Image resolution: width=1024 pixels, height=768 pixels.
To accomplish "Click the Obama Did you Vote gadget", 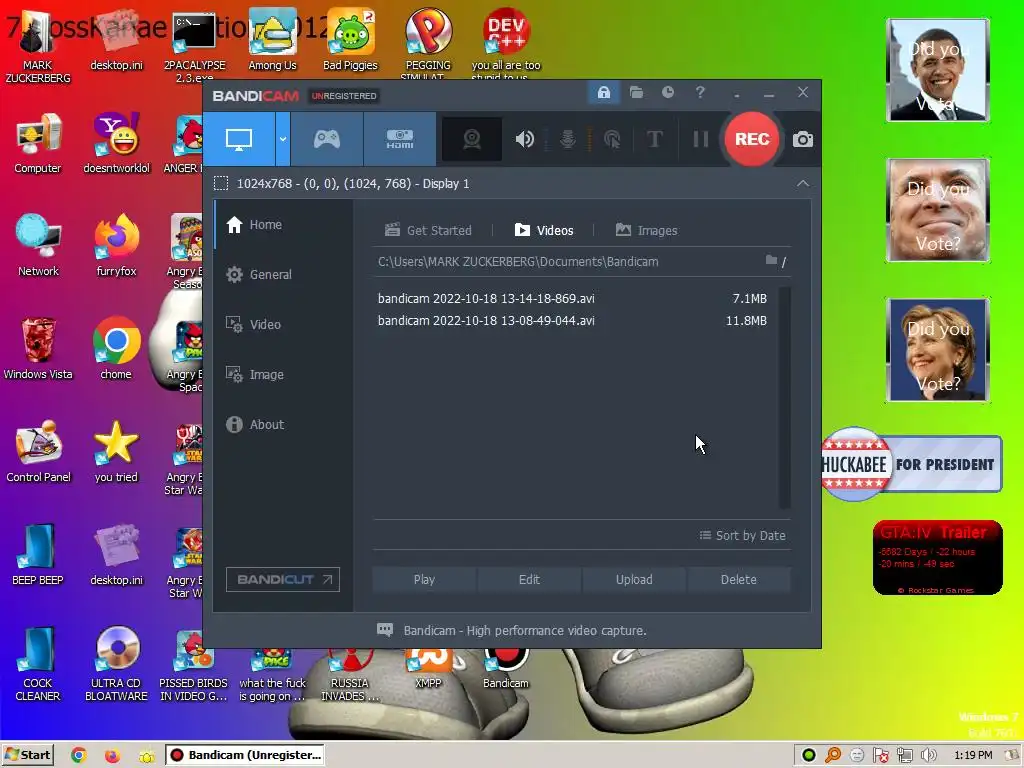I will [938, 70].
